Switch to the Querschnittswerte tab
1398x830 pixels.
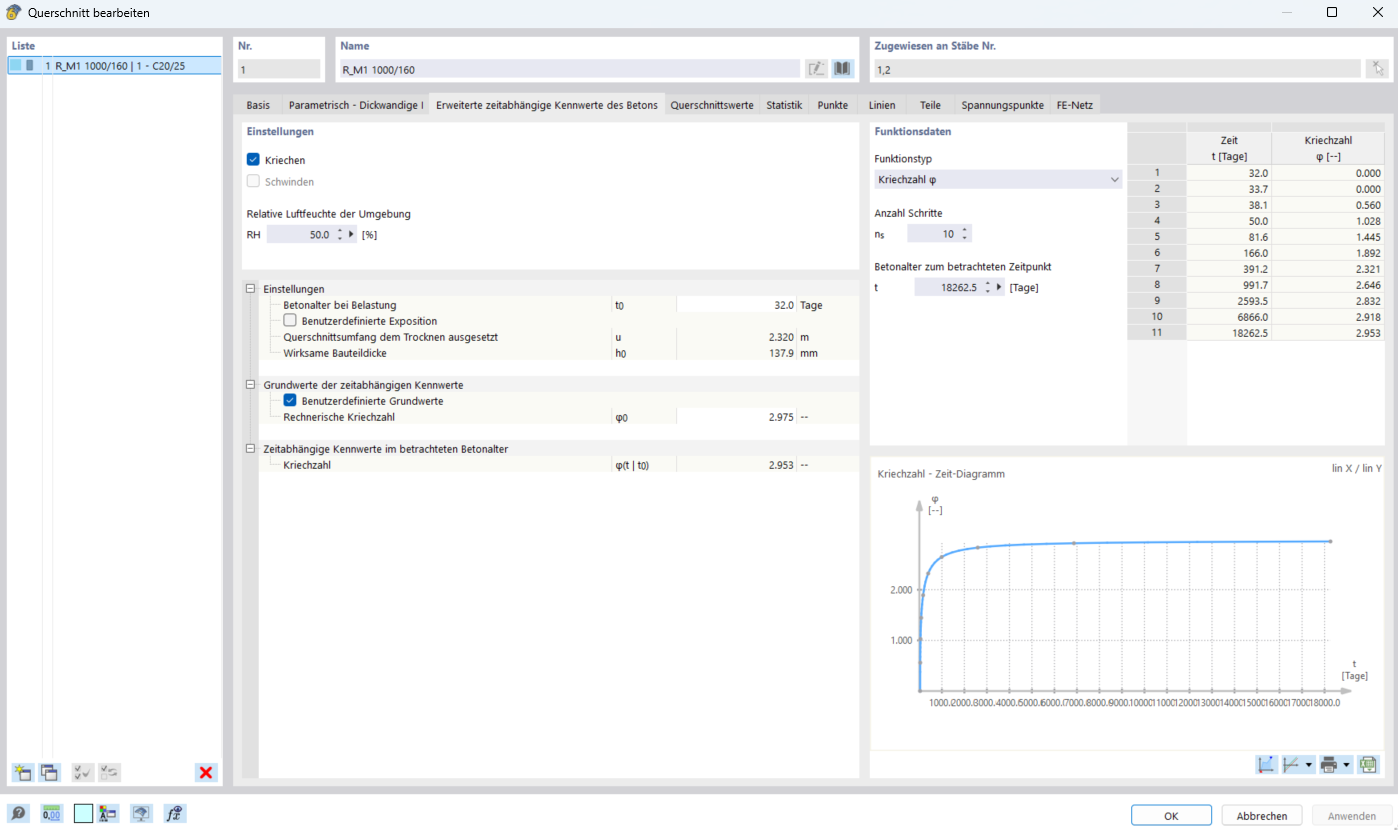712,105
